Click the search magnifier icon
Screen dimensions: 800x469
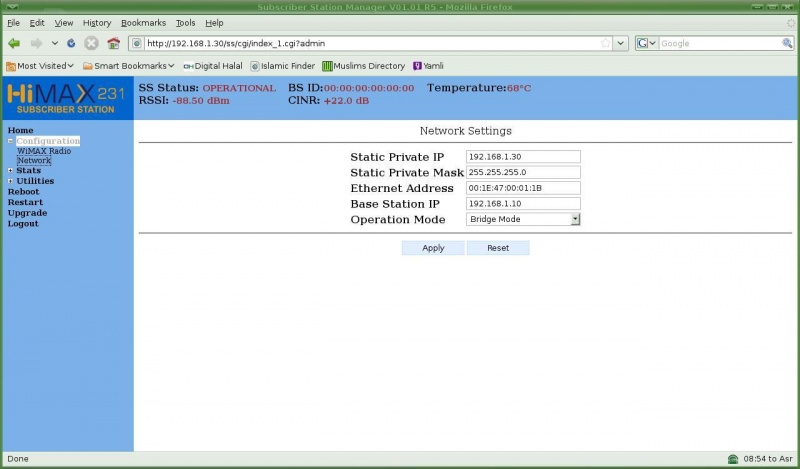coord(787,43)
